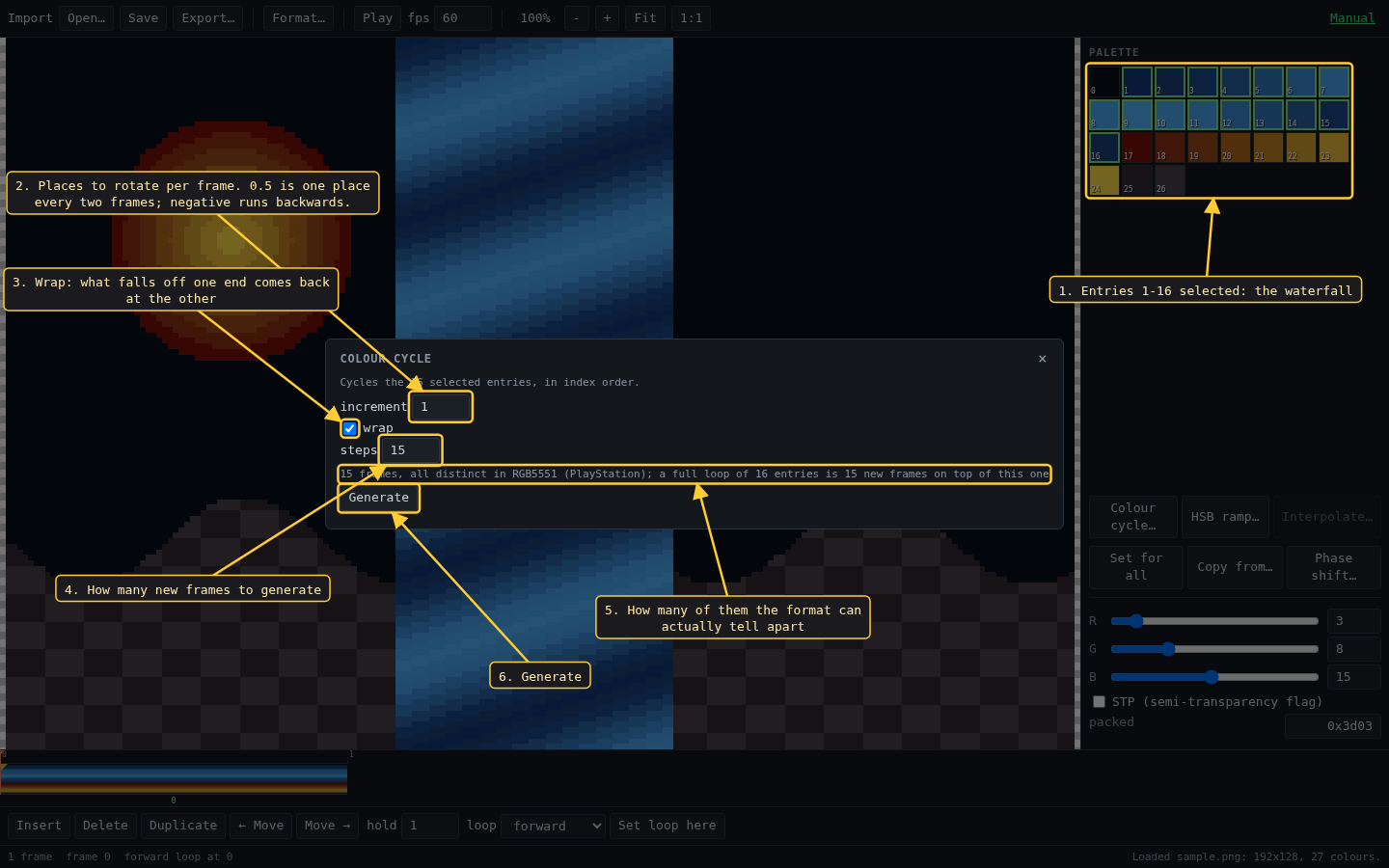Select palette entry 7
The image size is (1389, 868).
[1334, 82]
